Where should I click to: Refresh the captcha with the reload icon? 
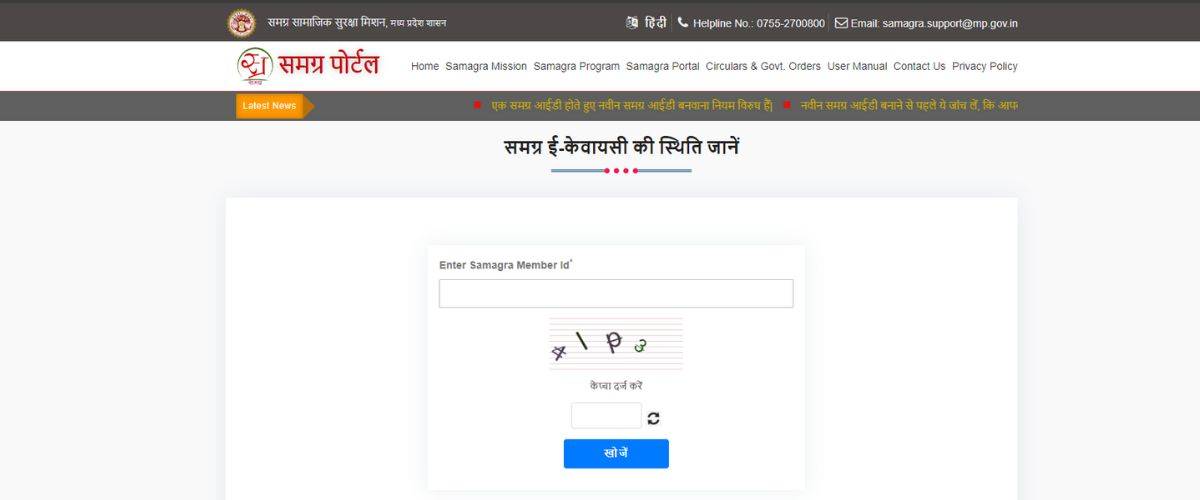coord(653,418)
